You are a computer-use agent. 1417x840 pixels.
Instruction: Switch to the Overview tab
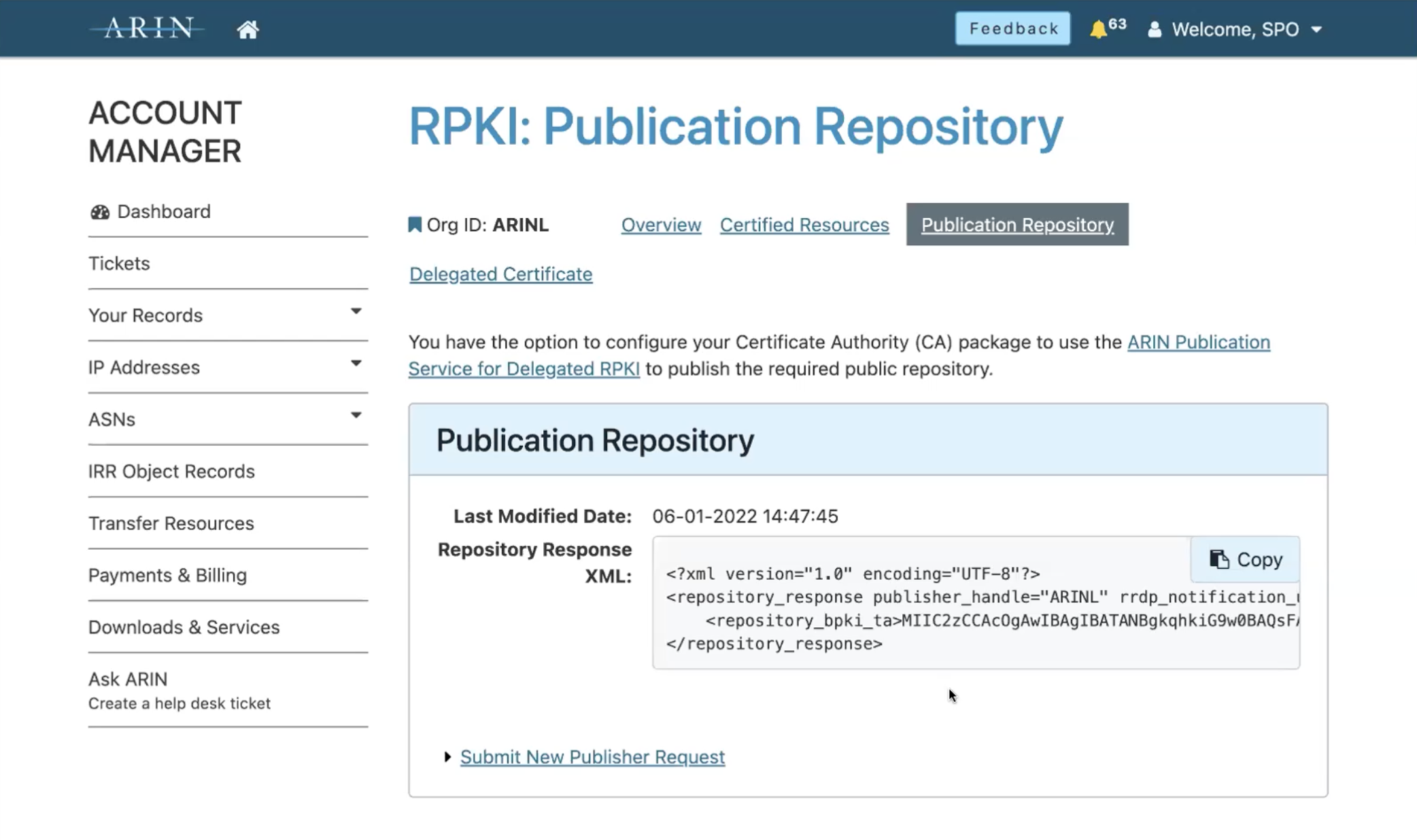click(x=661, y=225)
